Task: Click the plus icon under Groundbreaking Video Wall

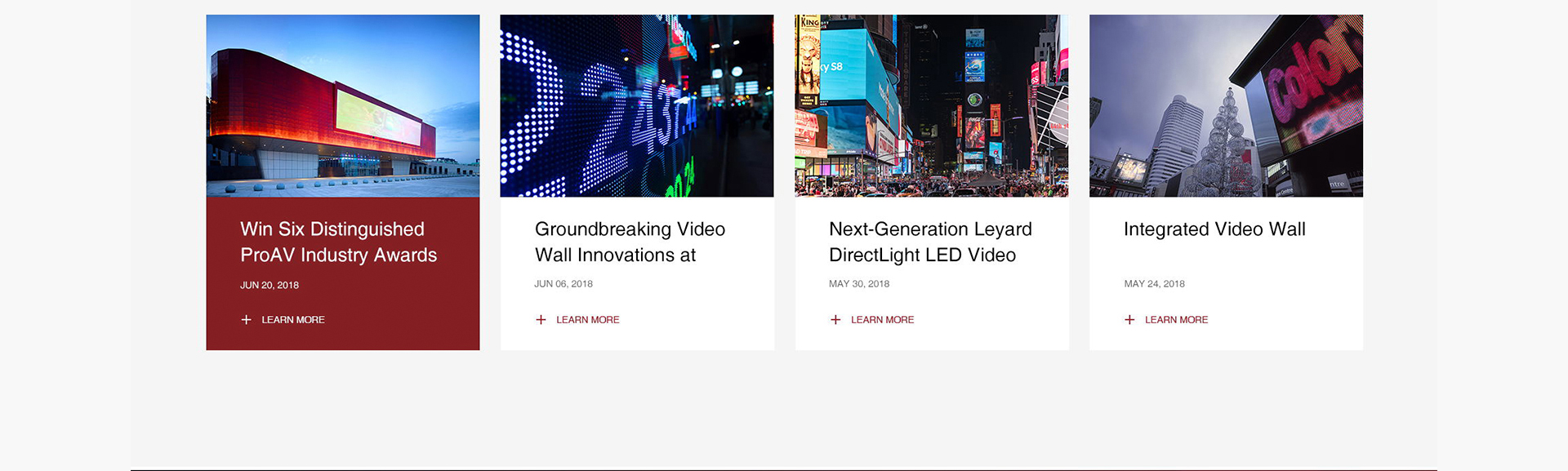Action: click(x=541, y=320)
